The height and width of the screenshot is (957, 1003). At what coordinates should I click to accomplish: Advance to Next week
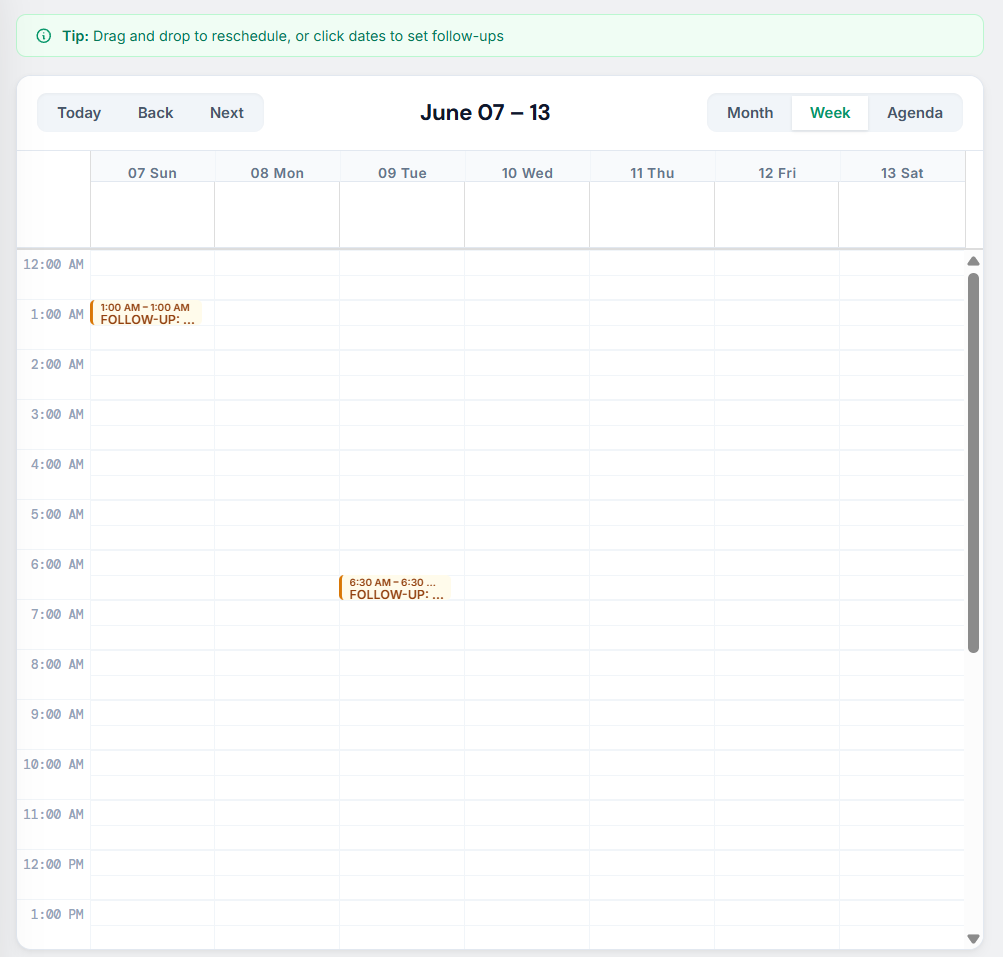pyautogui.click(x=226, y=113)
